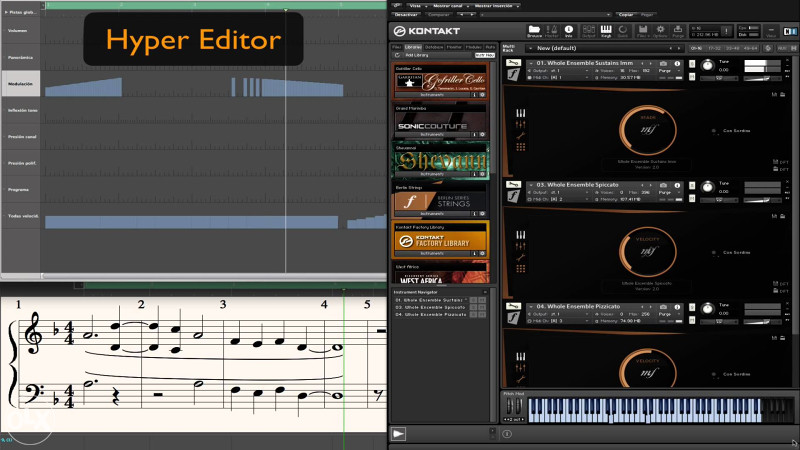Solo the Whole Ensemble Sustains Imm instrument
The width and height of the screenshot is (800, 450).
pos(692,64)
